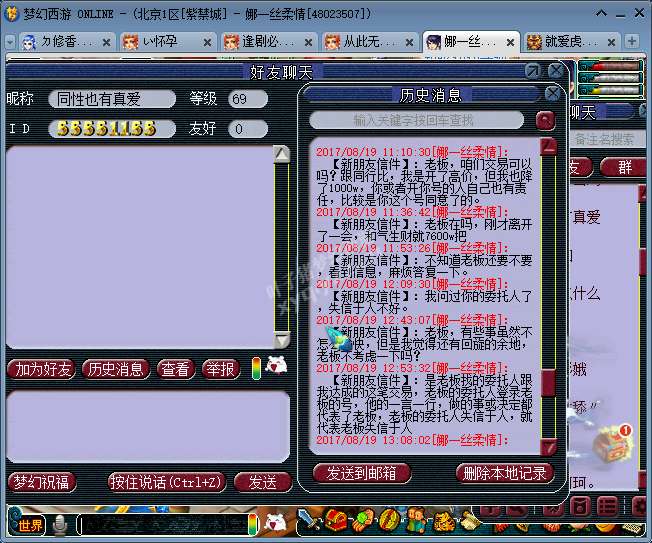Click the history scrollbar thumb
Screen dimensions: 652x543
click(x=548, y=383)
